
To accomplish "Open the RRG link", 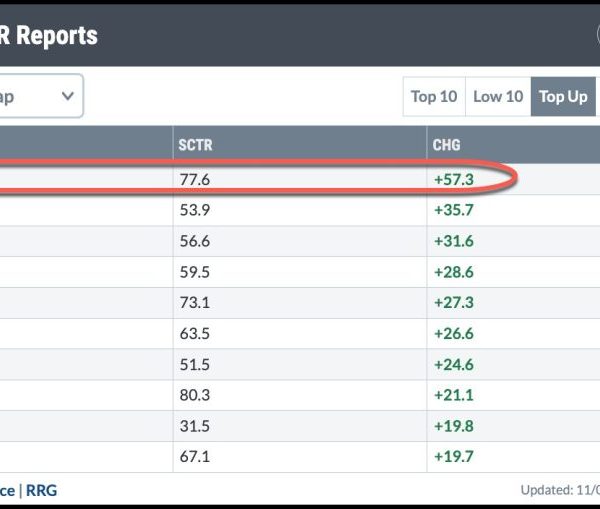I will point(41,490).
